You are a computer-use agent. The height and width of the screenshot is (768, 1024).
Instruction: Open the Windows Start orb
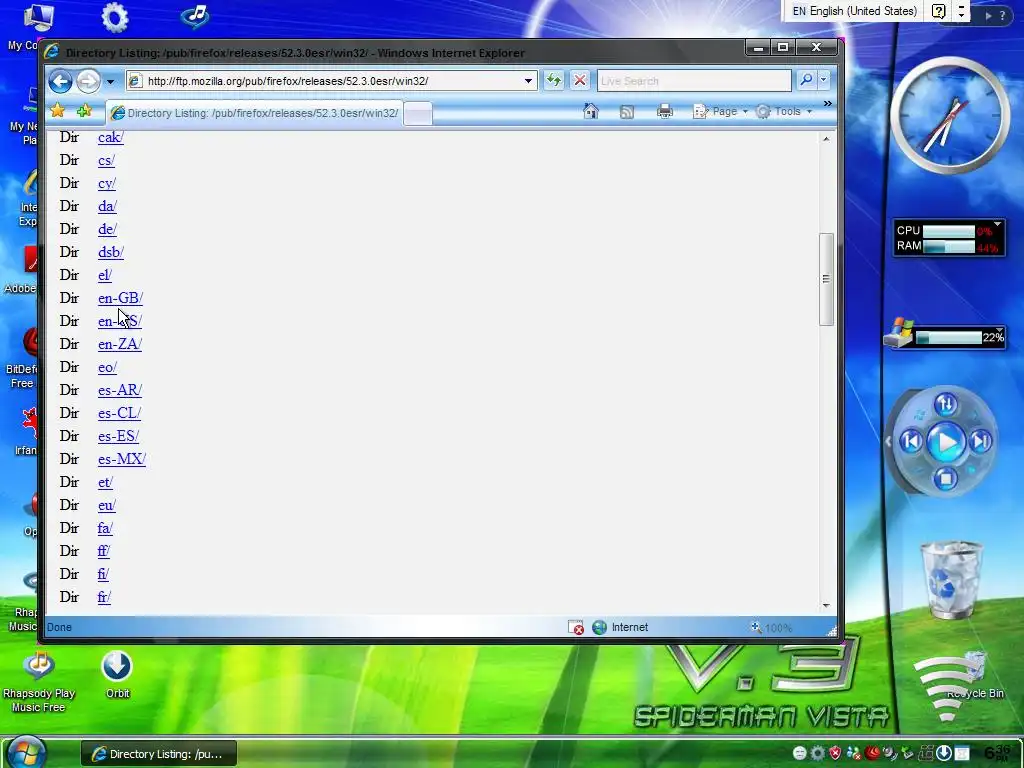click(26, 752)
